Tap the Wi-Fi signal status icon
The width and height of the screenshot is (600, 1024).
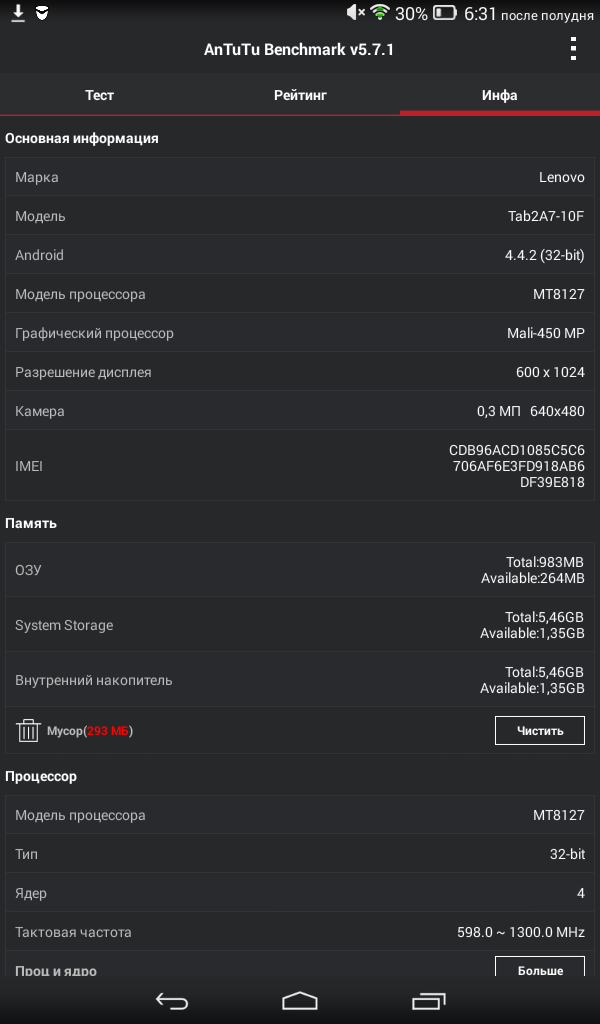(x=379, y=12)
